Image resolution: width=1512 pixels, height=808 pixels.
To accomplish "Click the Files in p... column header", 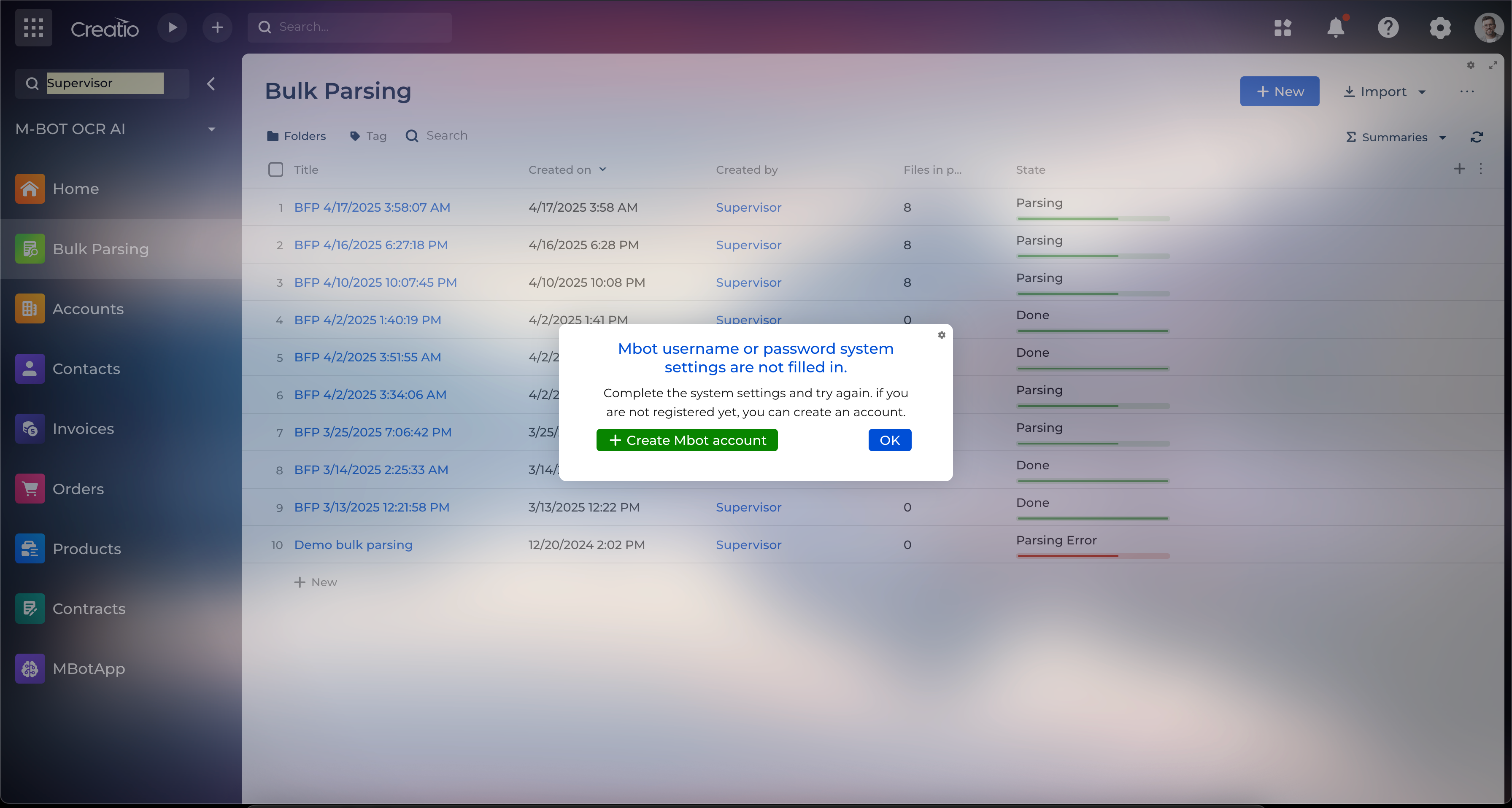I will (933, 170).
